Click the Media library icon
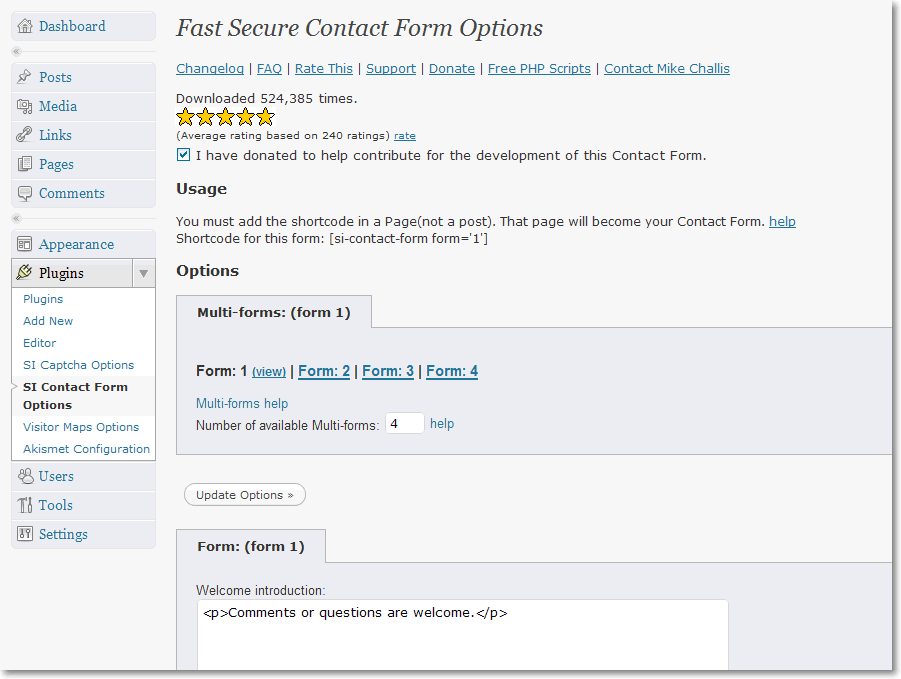 point(25,106)
